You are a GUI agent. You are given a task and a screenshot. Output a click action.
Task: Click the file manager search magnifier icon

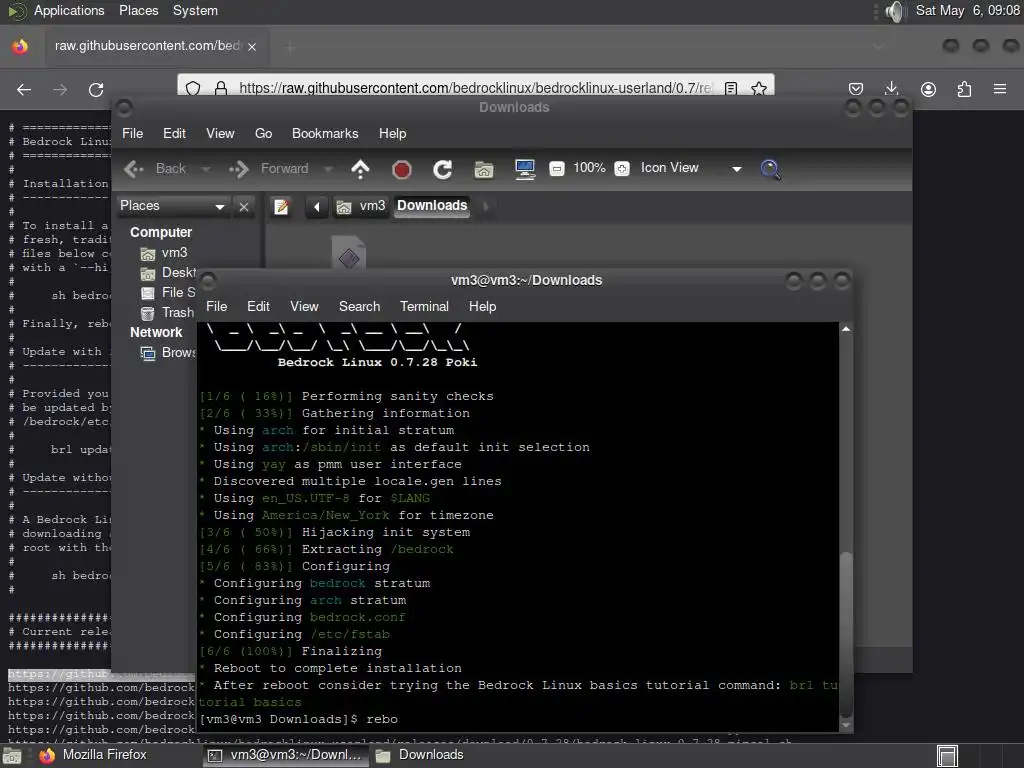click(771, 169)
